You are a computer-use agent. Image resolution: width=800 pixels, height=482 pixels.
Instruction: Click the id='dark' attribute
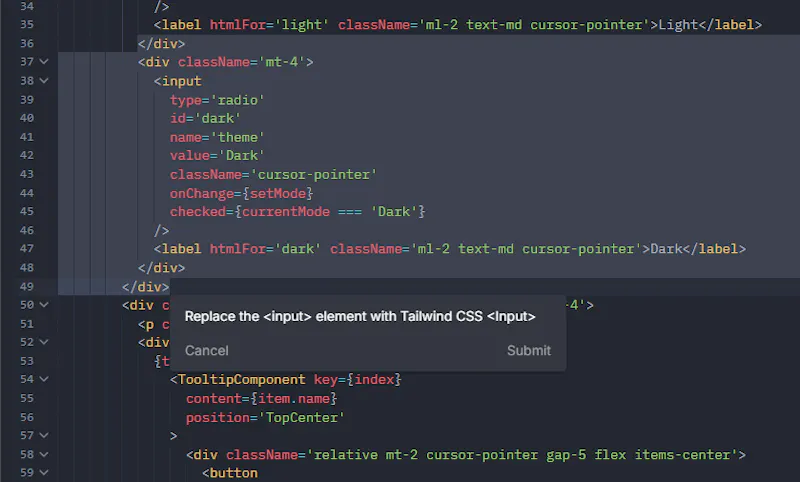click(205, 118)
